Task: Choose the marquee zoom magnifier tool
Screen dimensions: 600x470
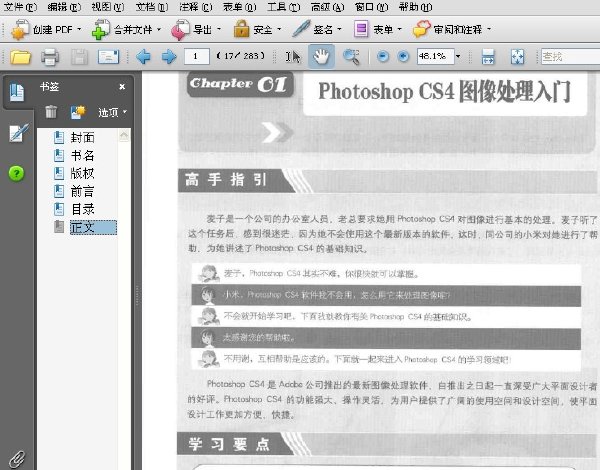Action: pos(351,57)
